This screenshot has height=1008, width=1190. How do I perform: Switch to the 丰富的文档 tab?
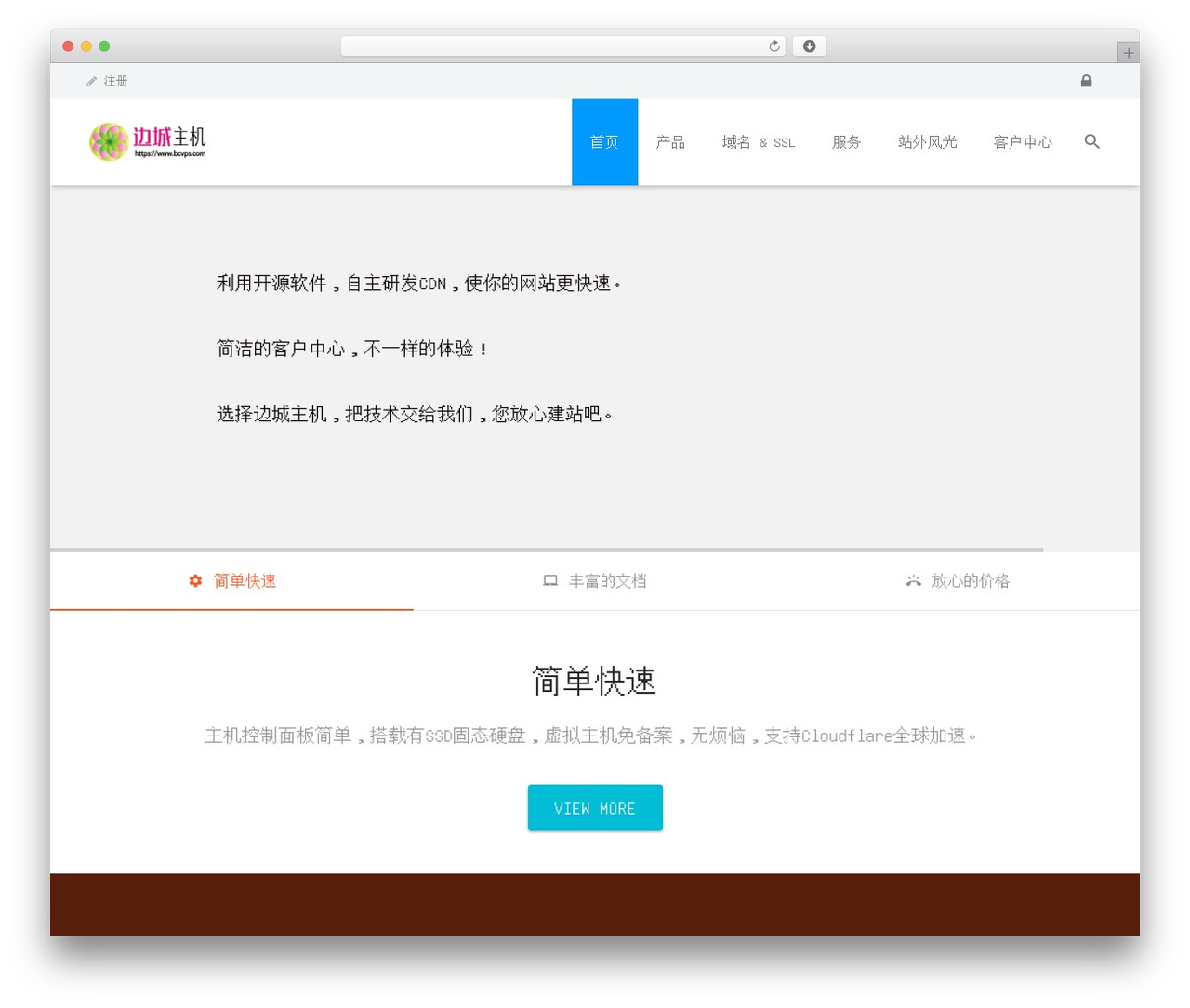coord(595,581)
